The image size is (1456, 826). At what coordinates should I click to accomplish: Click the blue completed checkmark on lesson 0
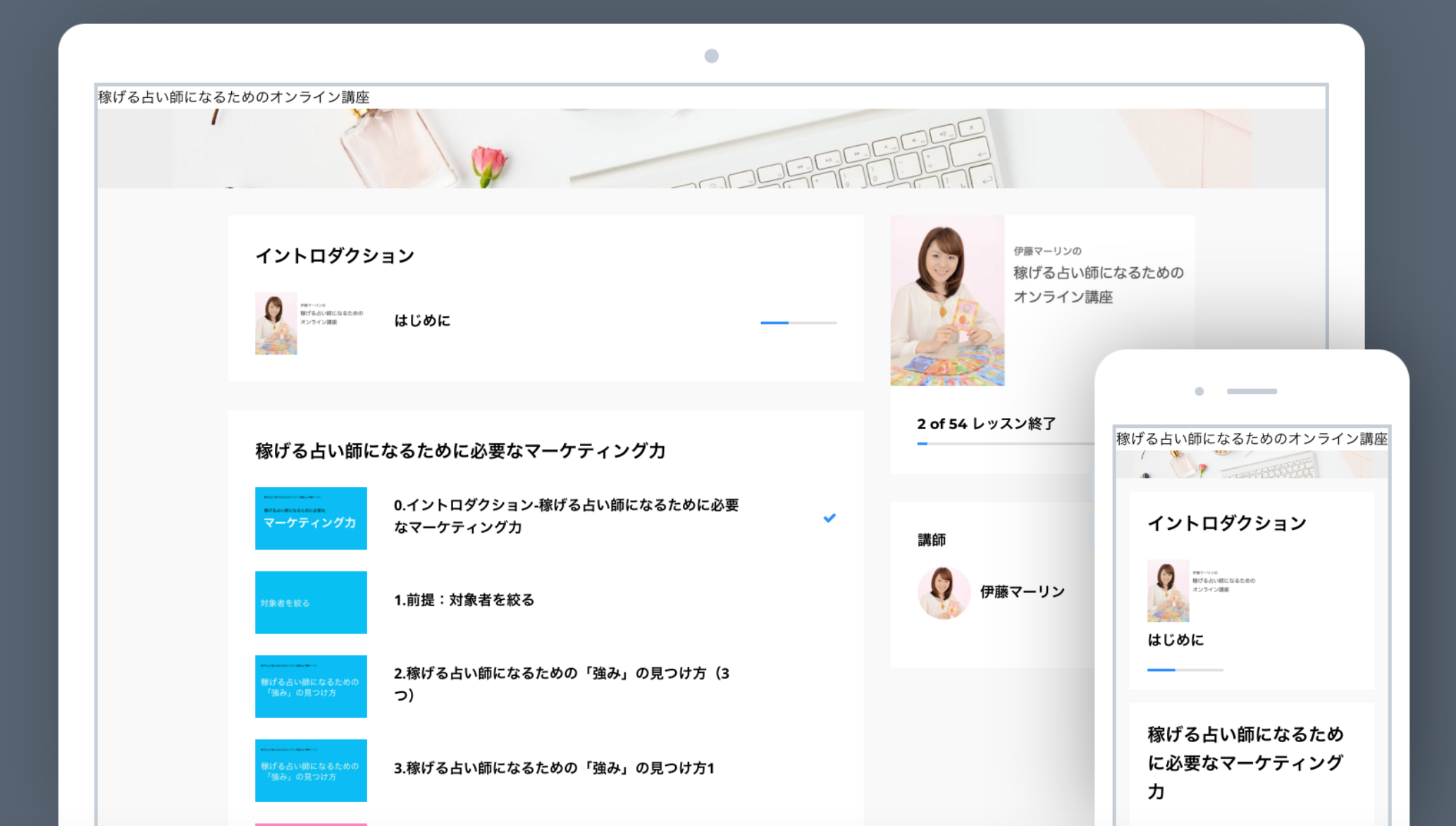(829, 518)
